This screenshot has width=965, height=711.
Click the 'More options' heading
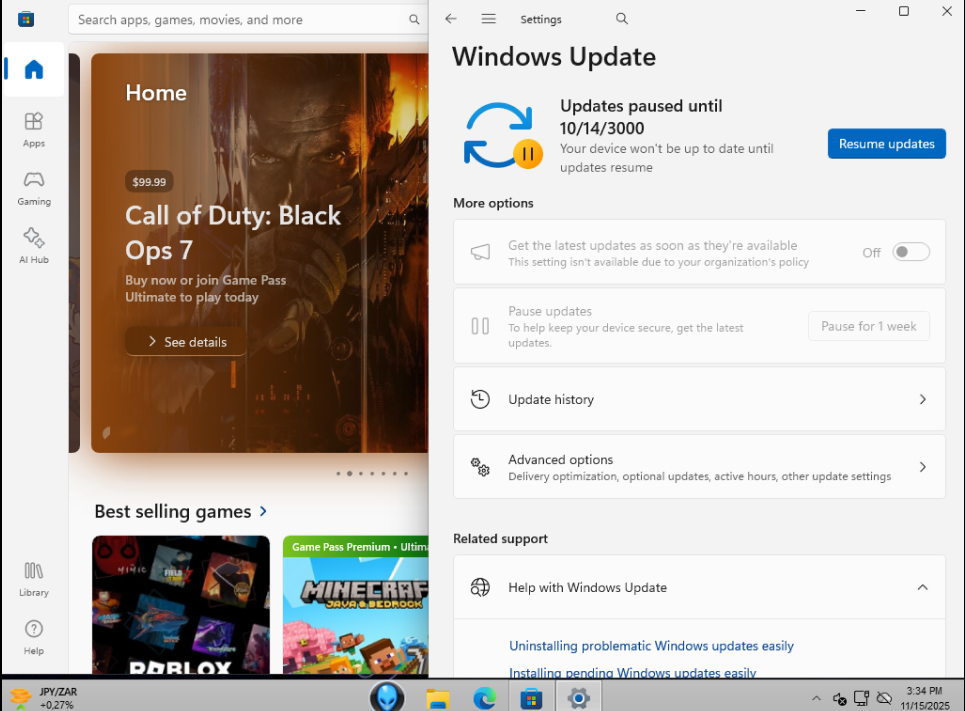[493, 203]
